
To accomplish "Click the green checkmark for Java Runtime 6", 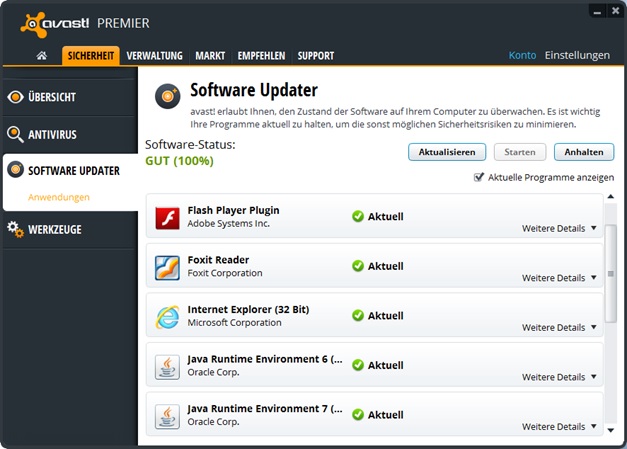I will (x=357, y=365).
